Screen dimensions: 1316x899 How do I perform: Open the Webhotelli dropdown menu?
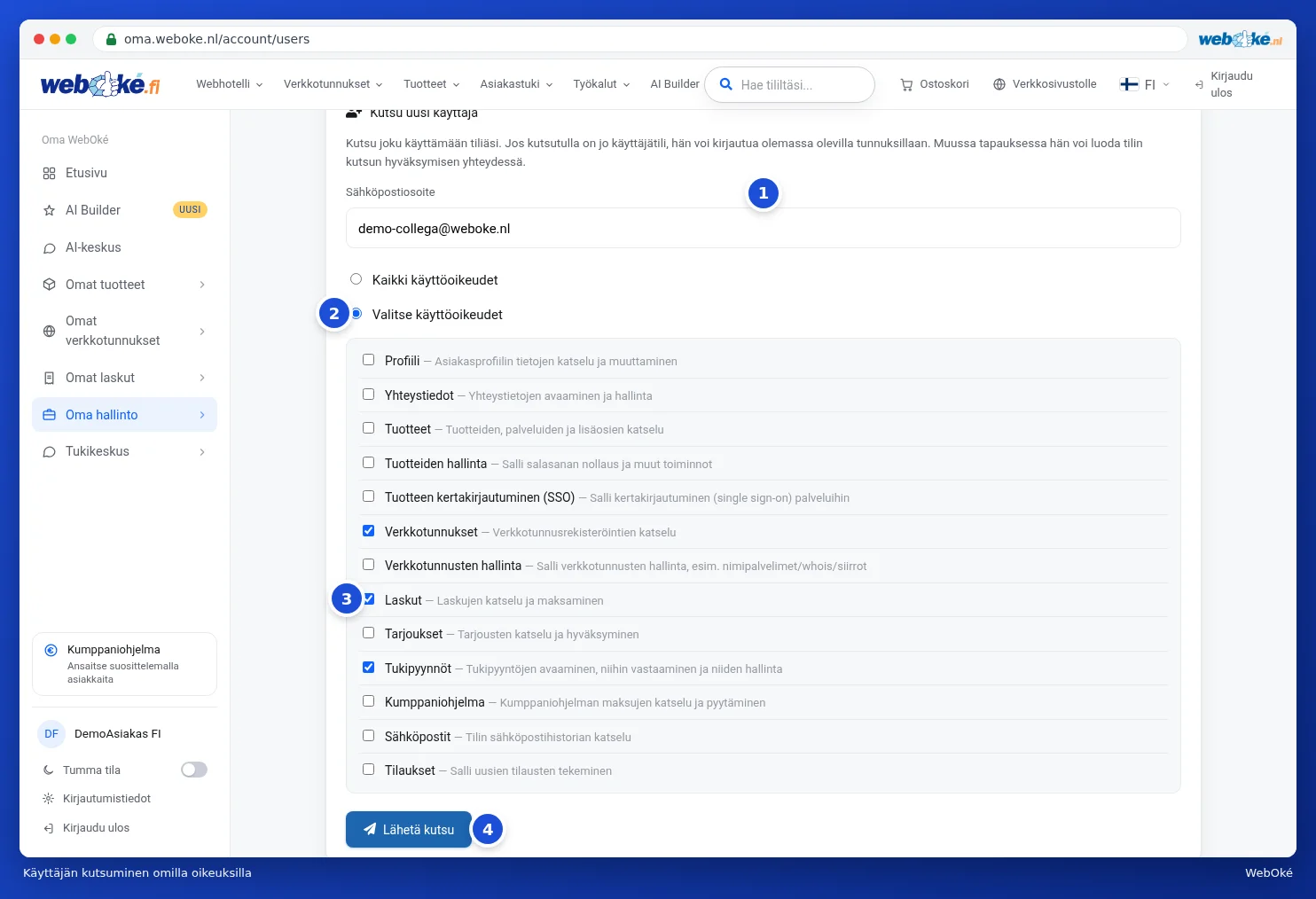point(230,84)
